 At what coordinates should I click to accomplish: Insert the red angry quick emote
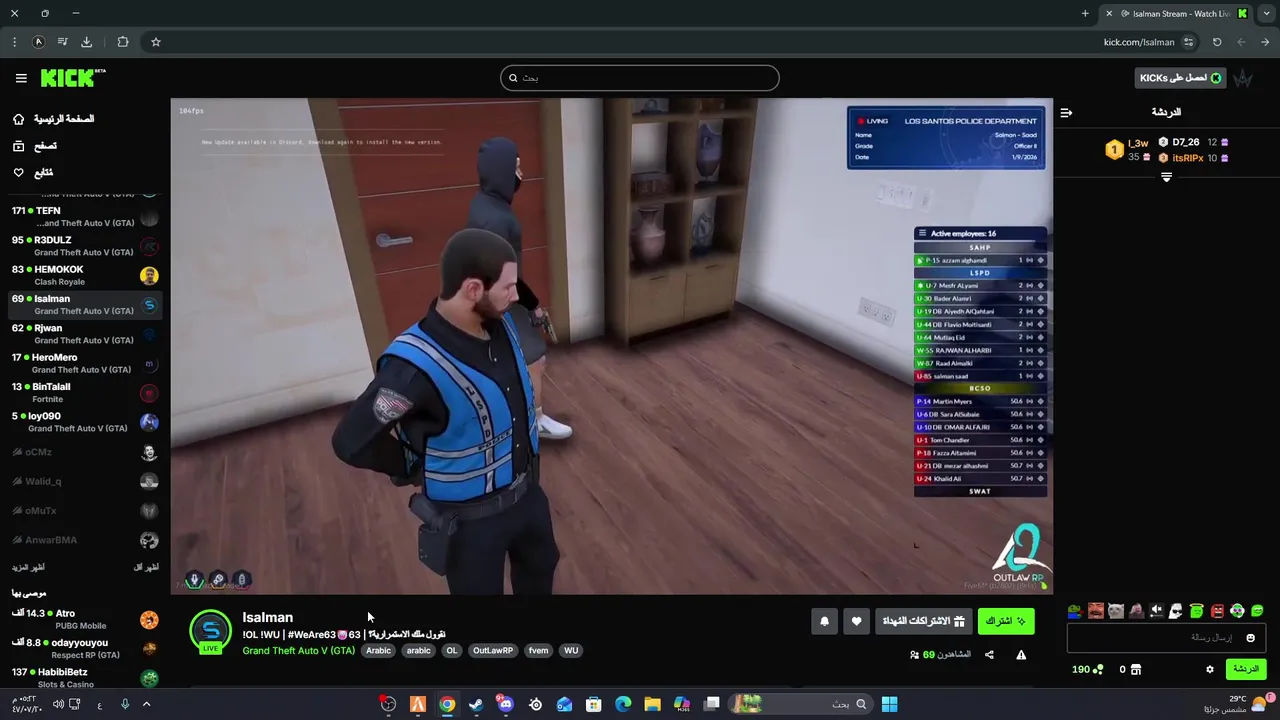click(x=1217, y=611)
